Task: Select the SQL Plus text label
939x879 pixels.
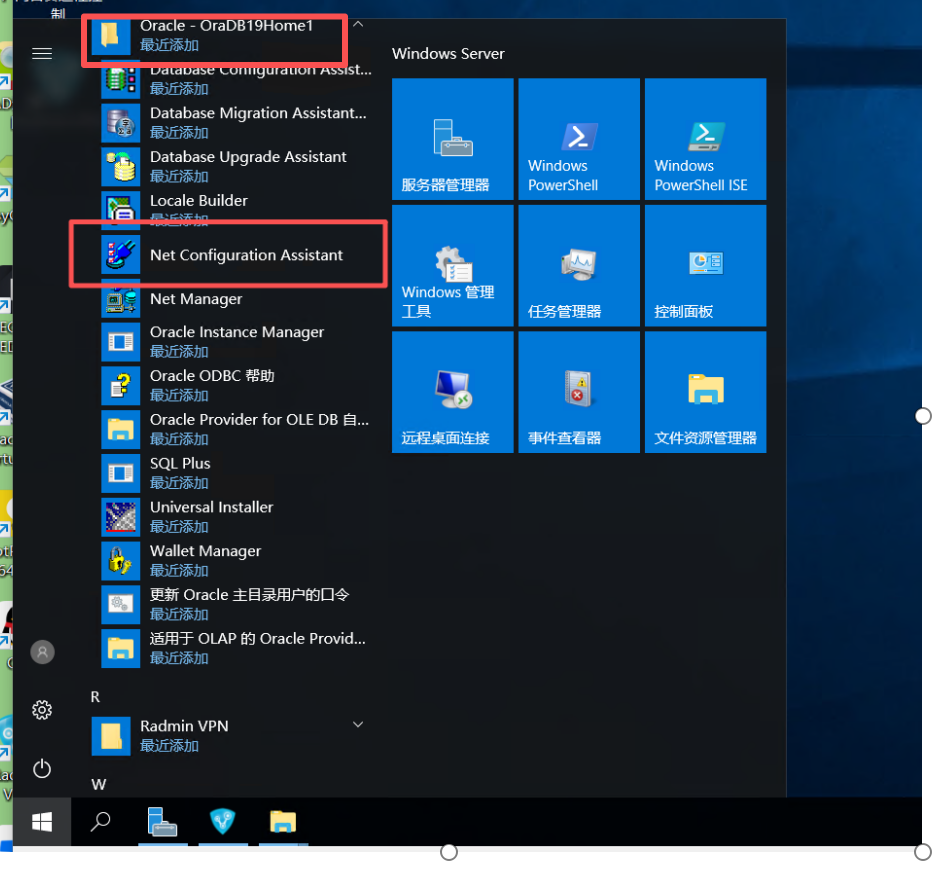Action: [180, 463]
